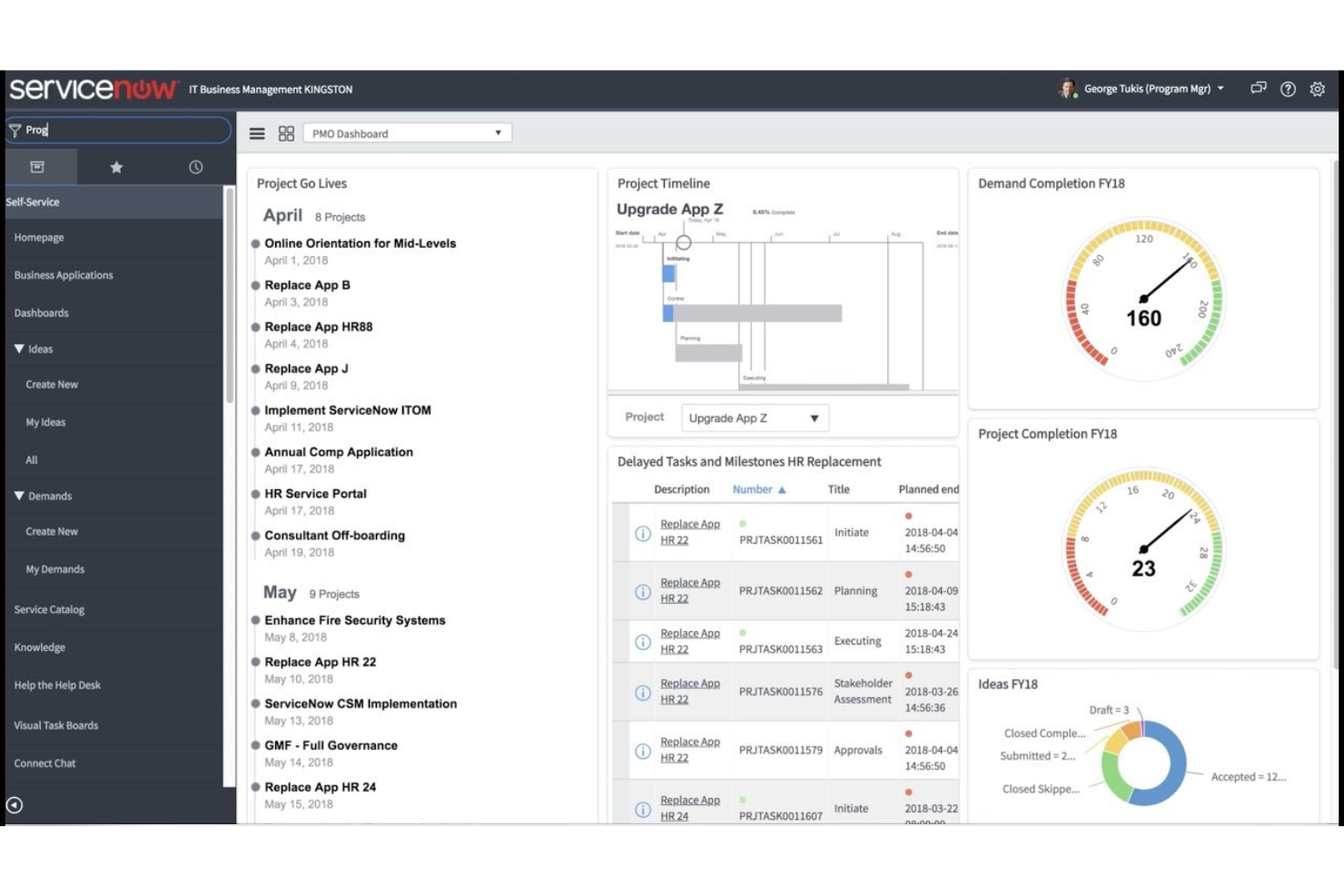Open Business Applications module
Screen dimensions: 1344x896
64,275
